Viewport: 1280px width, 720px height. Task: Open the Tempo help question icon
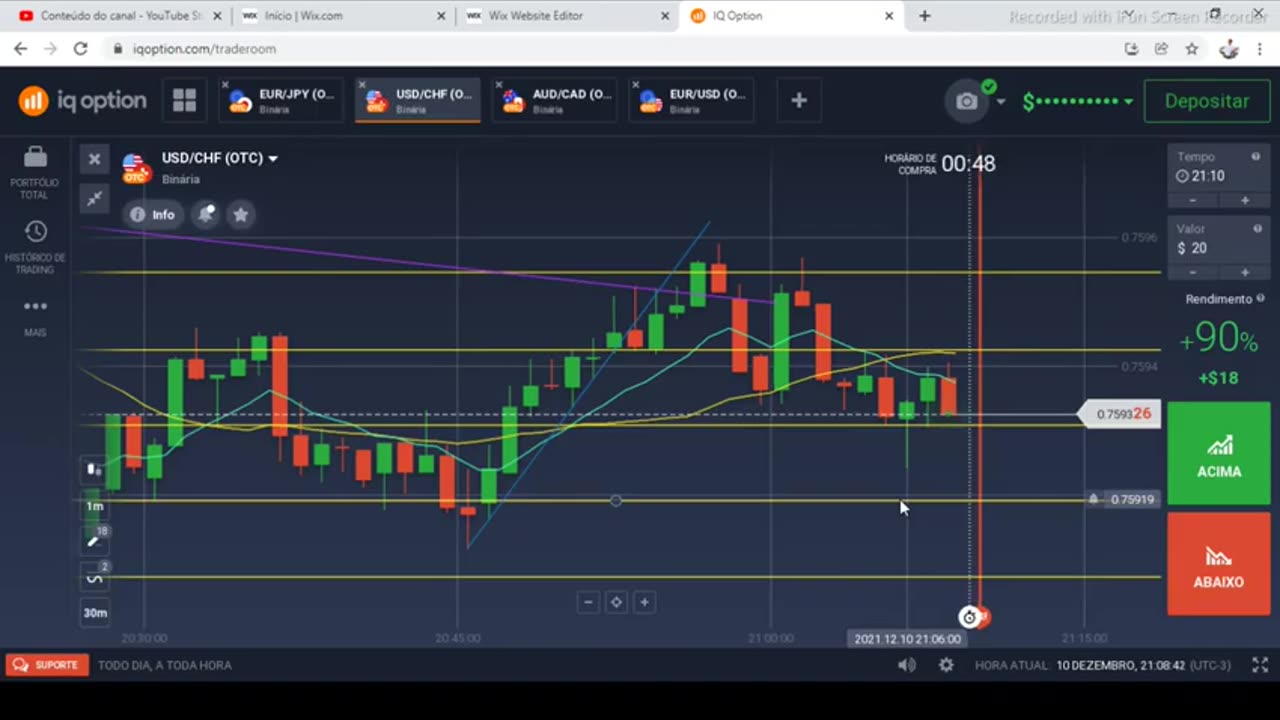[x=1256, y=157]
